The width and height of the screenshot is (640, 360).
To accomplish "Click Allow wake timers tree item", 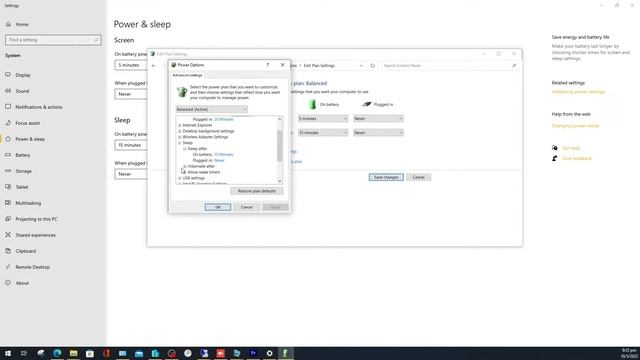I will point(204,172).
